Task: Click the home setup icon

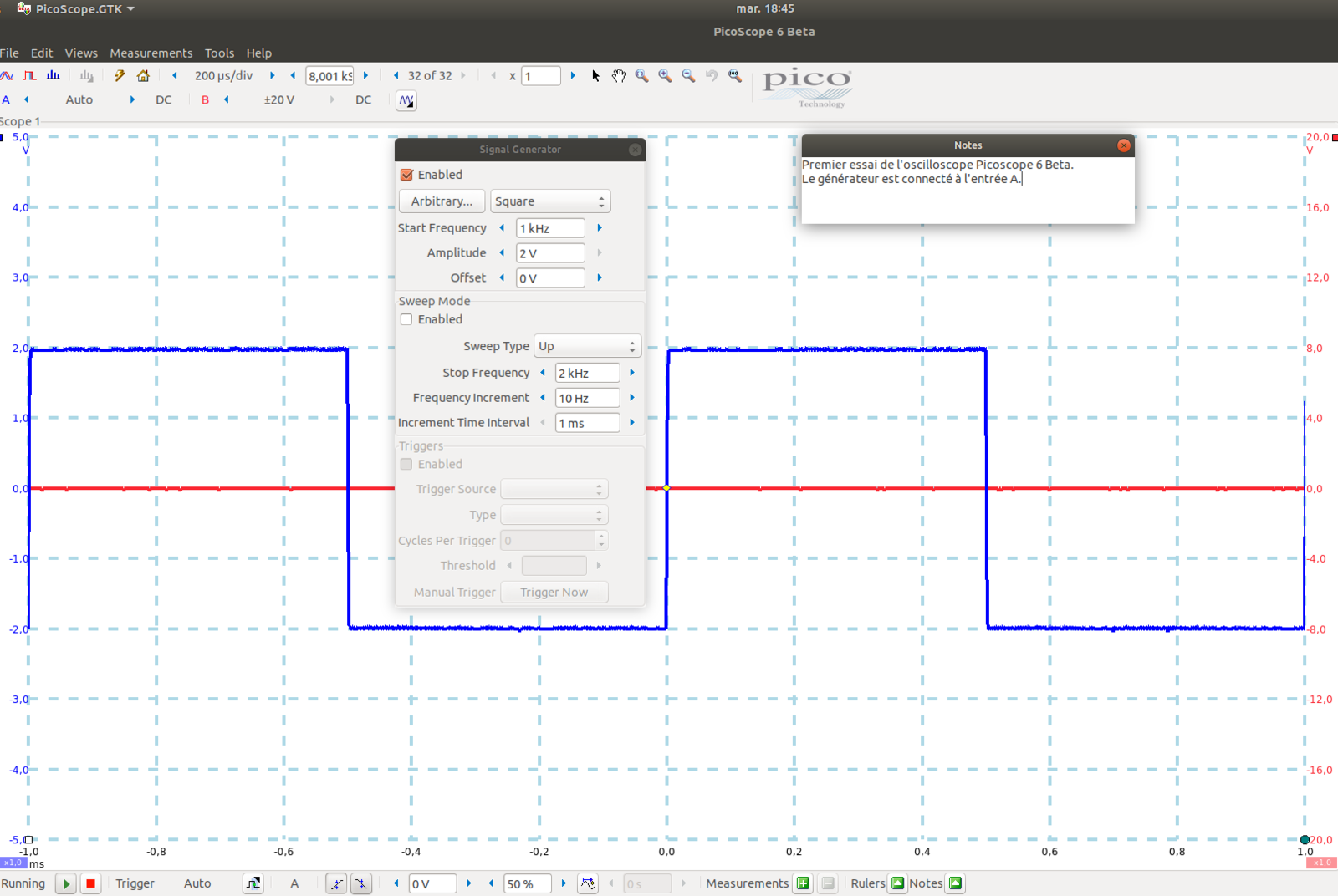Action: pos(143,76)
